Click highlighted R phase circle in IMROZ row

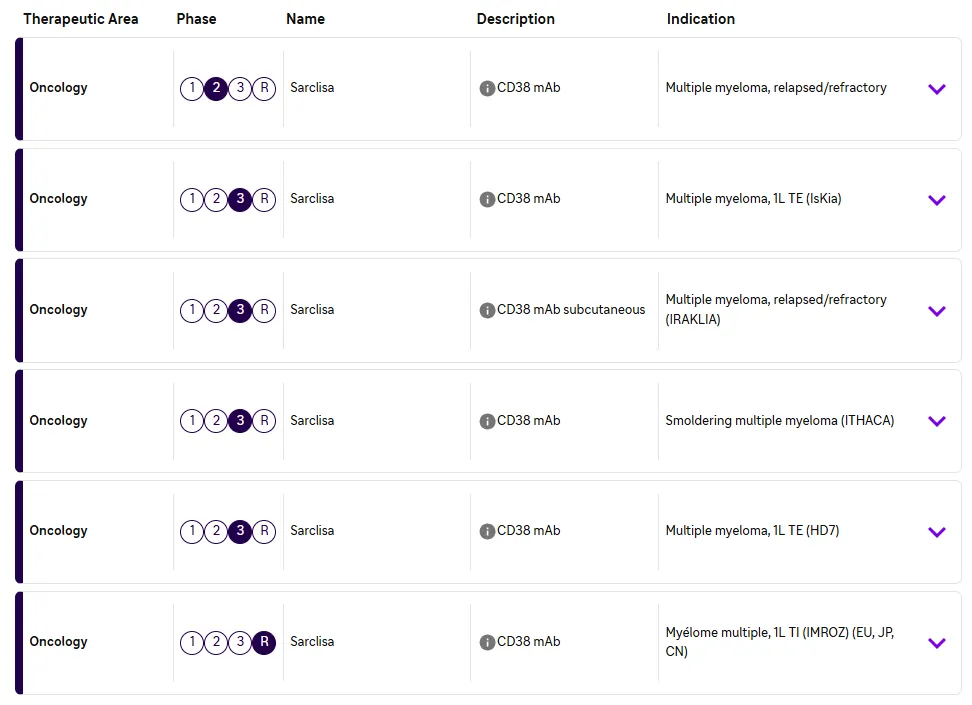coord(264,642)
